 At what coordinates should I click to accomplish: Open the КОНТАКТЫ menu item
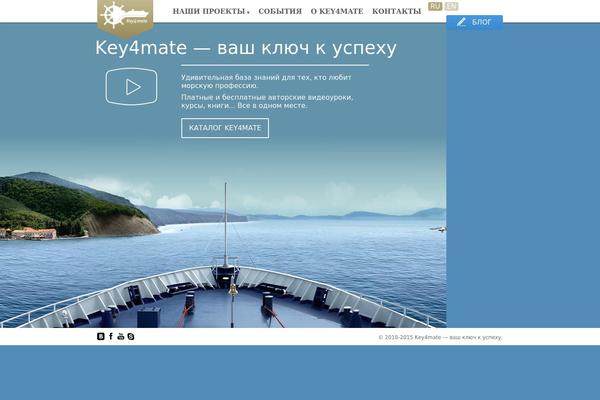(396, 11)
